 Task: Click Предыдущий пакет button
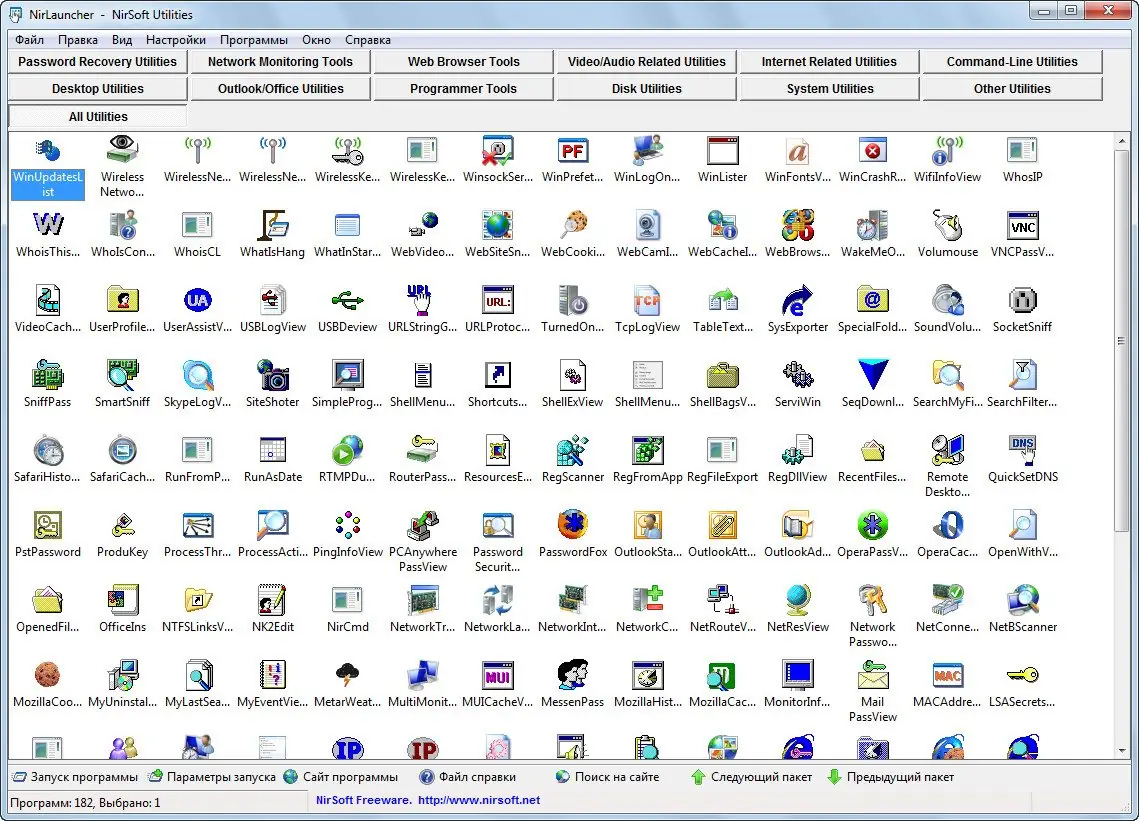coord(891,777)
